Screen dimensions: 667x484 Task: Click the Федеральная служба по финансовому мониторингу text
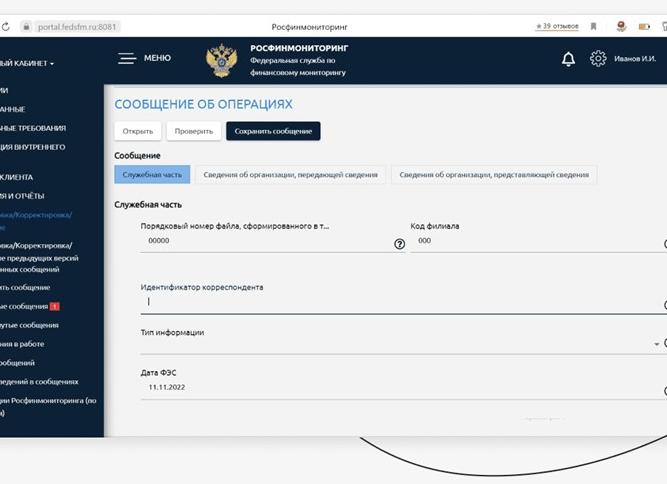298,66
